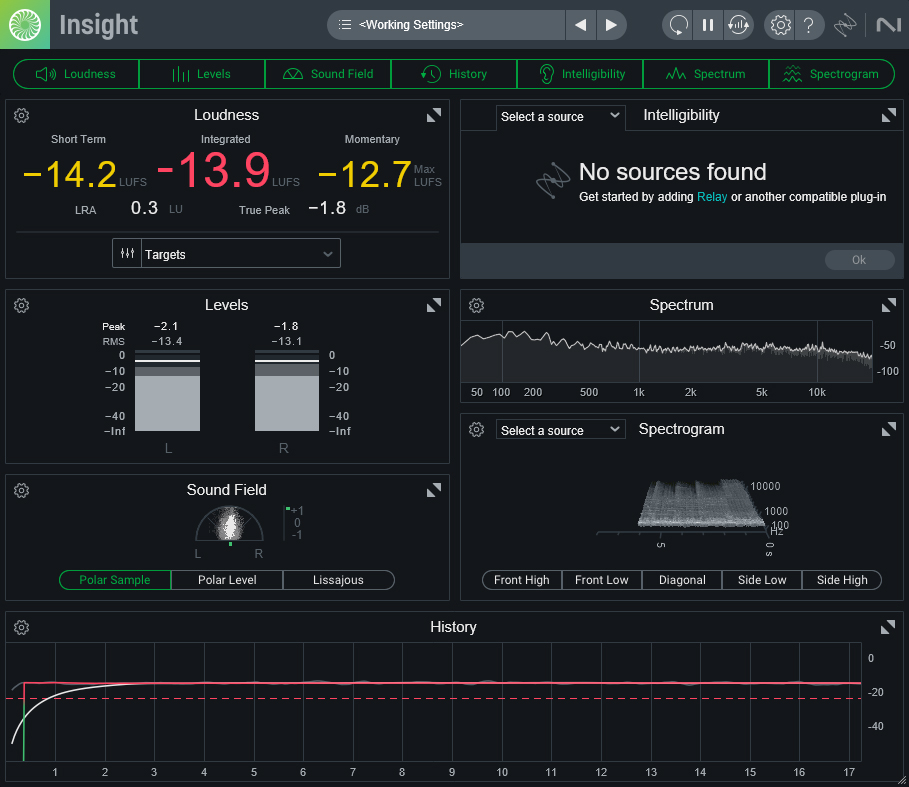Click the iZotope logo icon

pyautogui.click(x=24, y=24)
